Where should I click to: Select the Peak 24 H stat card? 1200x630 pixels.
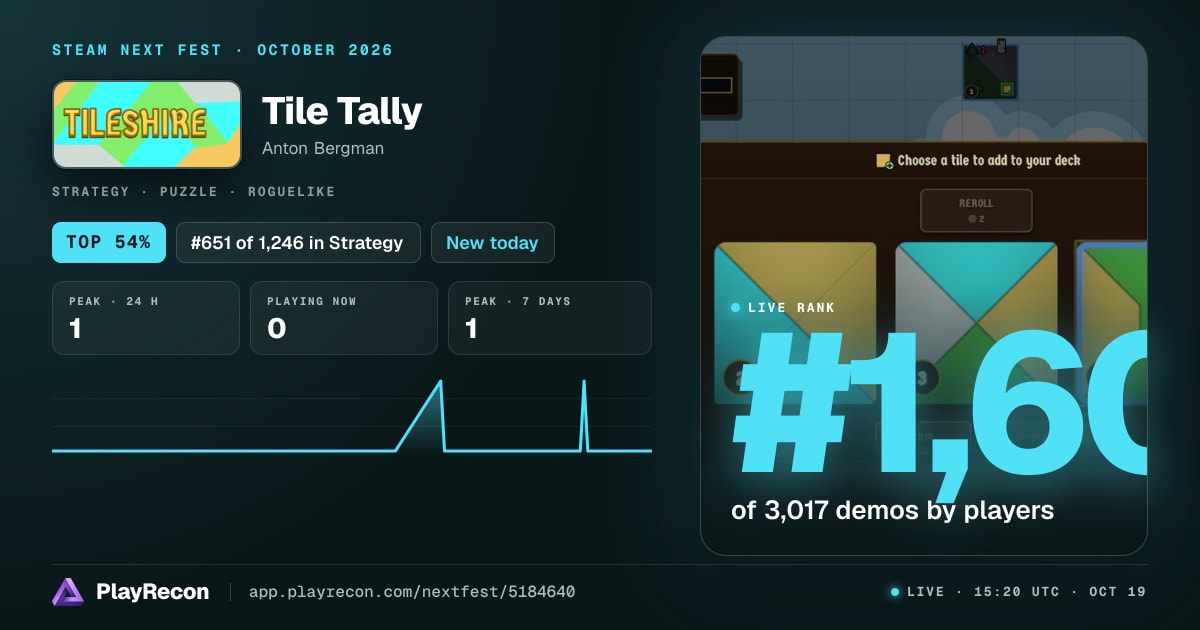click(146, 318)
